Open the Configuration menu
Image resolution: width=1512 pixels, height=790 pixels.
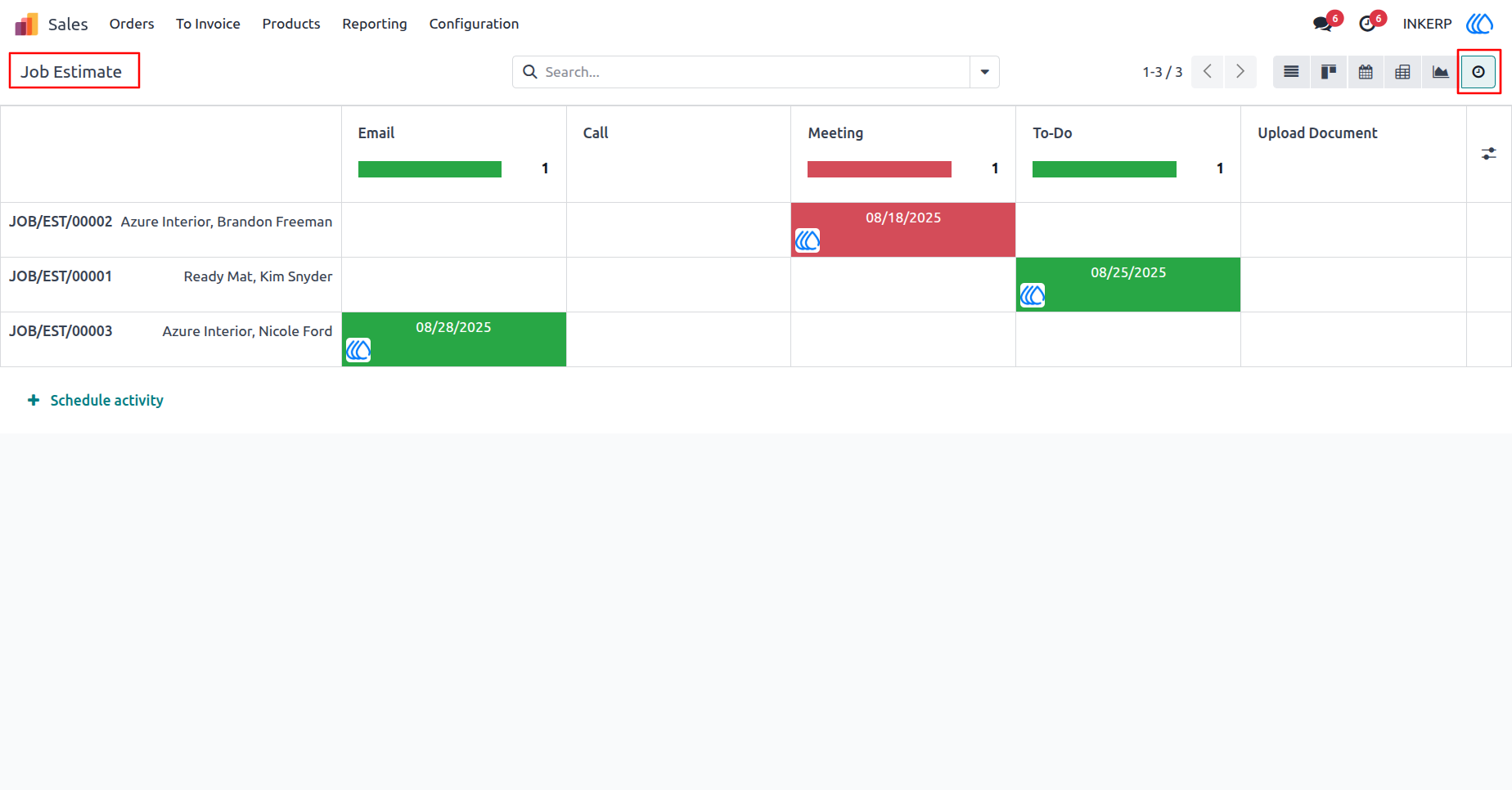pyautogui.click(x=474, y=24)
